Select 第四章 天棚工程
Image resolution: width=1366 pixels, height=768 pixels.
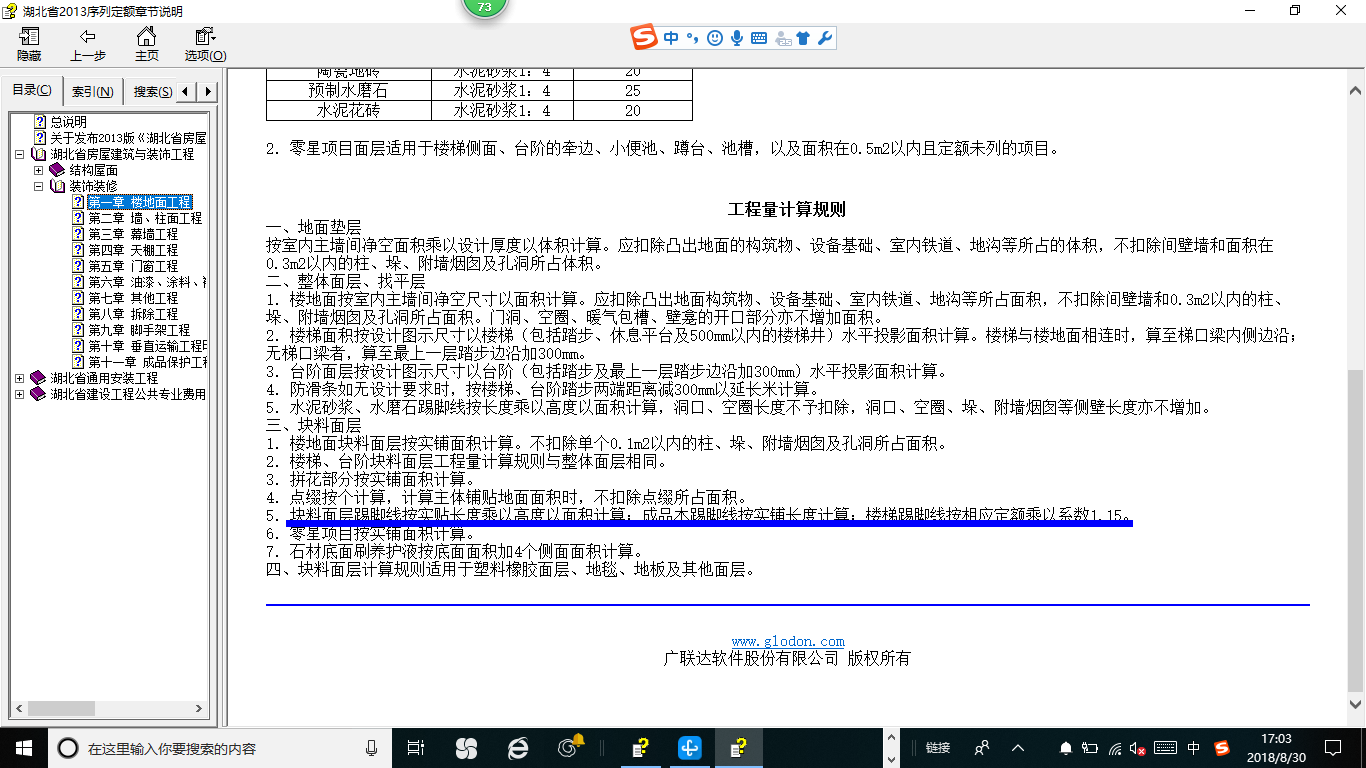(133, 250)
